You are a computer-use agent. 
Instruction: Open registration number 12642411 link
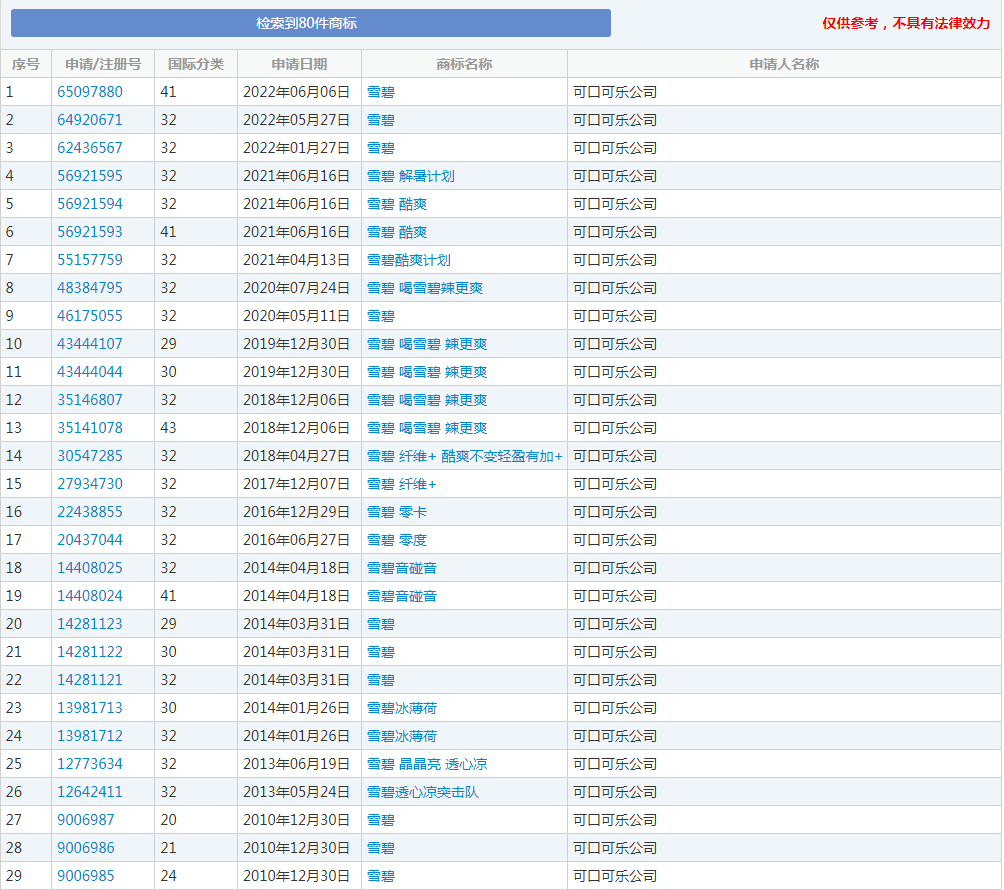coord(90,792)
